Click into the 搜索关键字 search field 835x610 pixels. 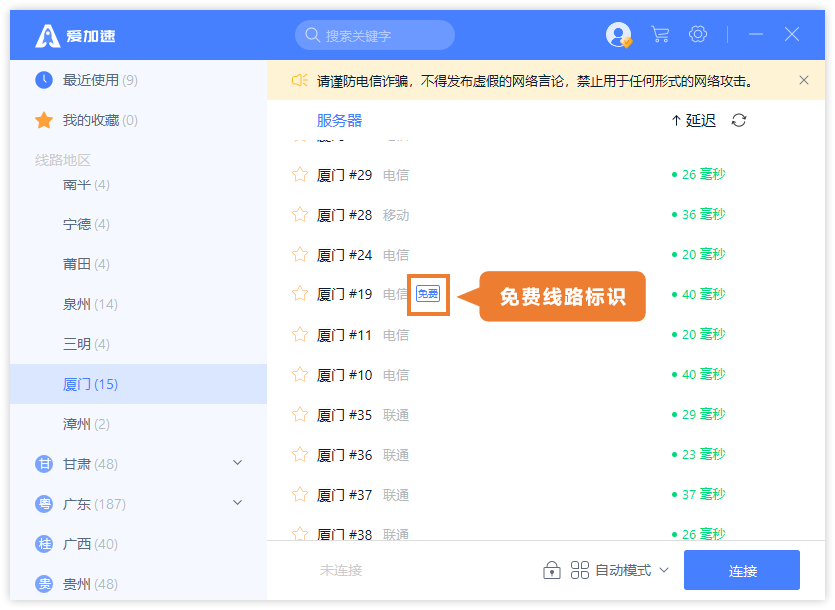[x=375, y=35]
